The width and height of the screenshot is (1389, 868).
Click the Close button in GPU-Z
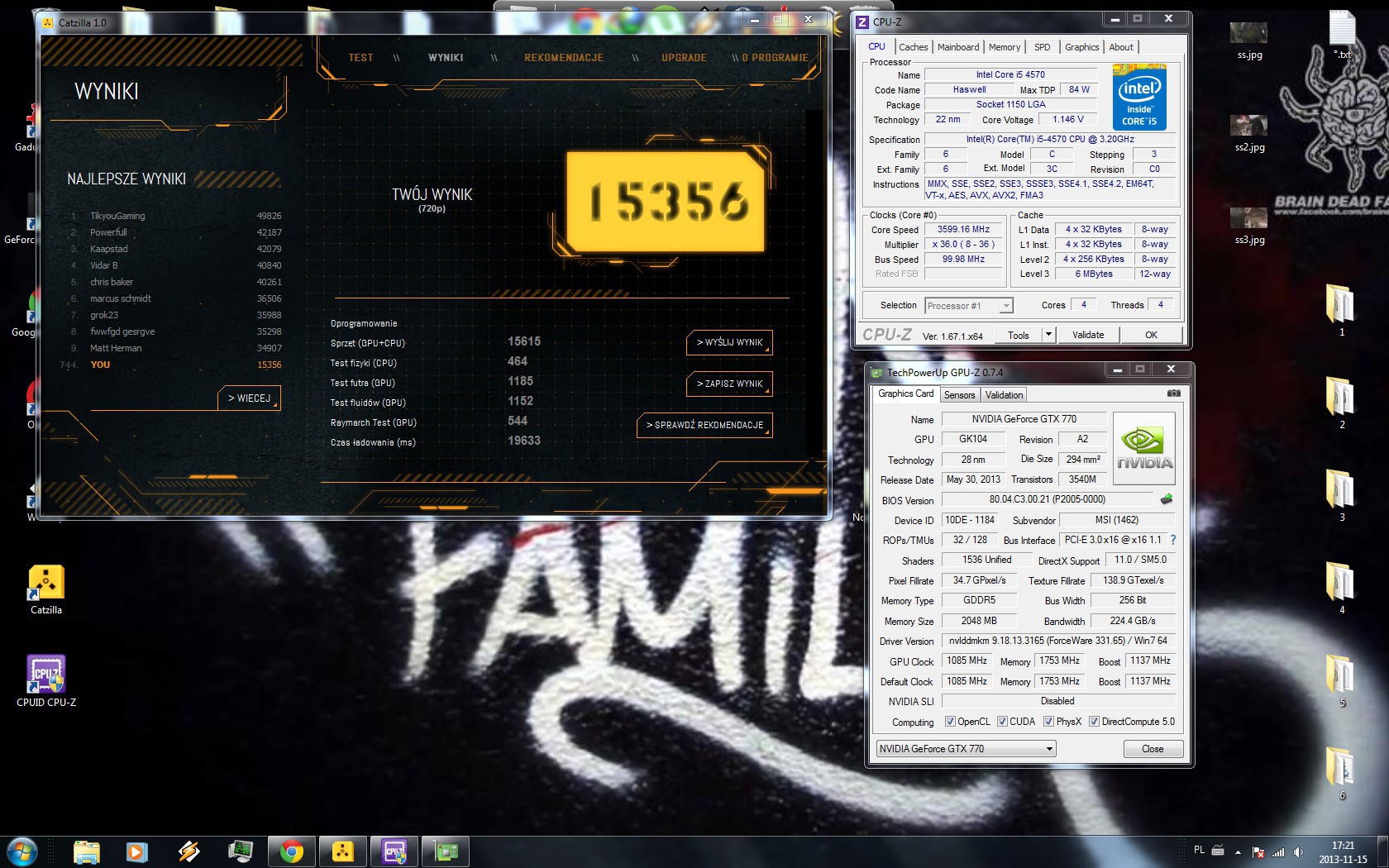(x=1153, y=749)
